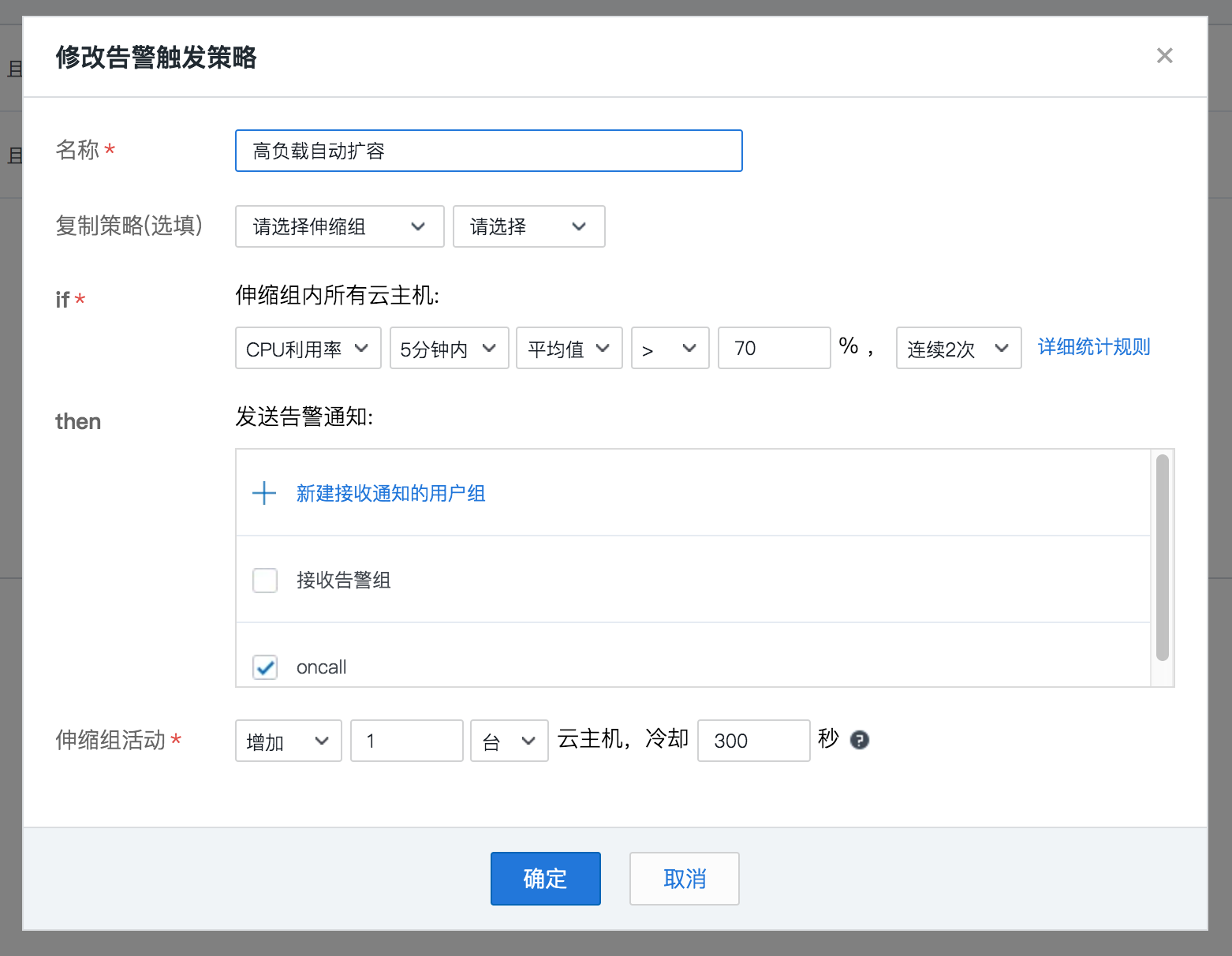Open the 平均值 statistic dropdown

[569, 348]
